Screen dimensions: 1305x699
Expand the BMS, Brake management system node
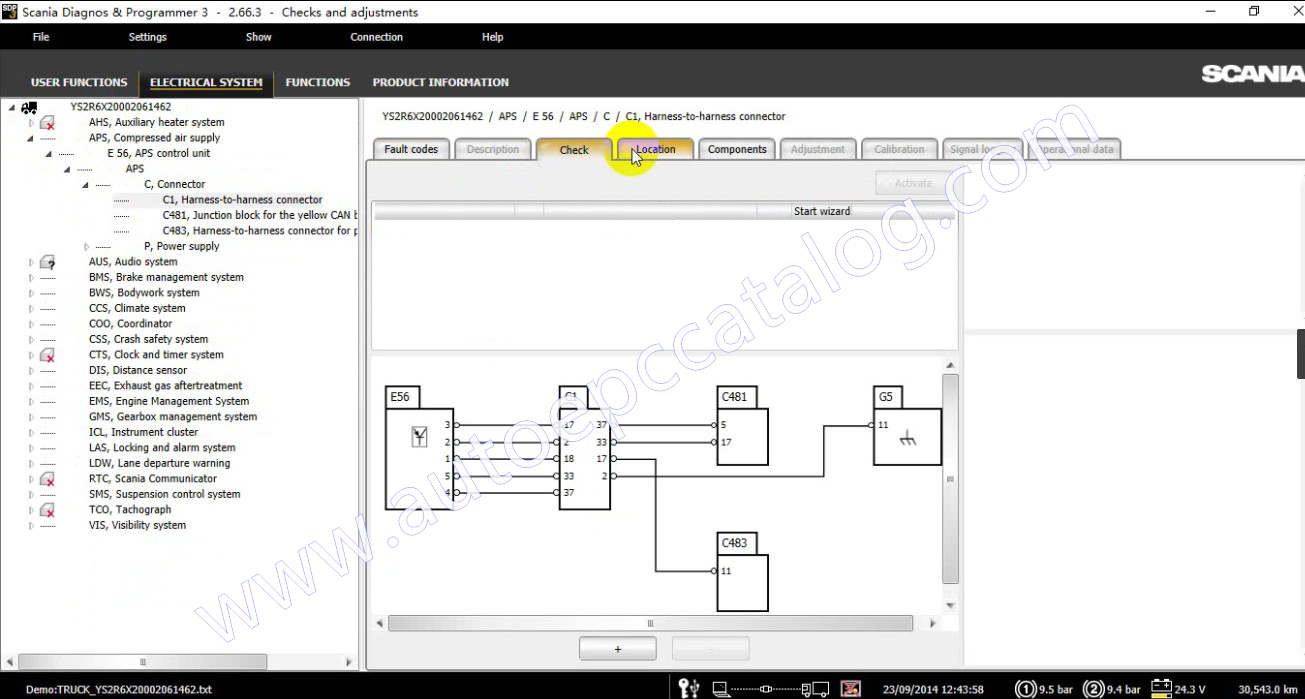(31, 278)
